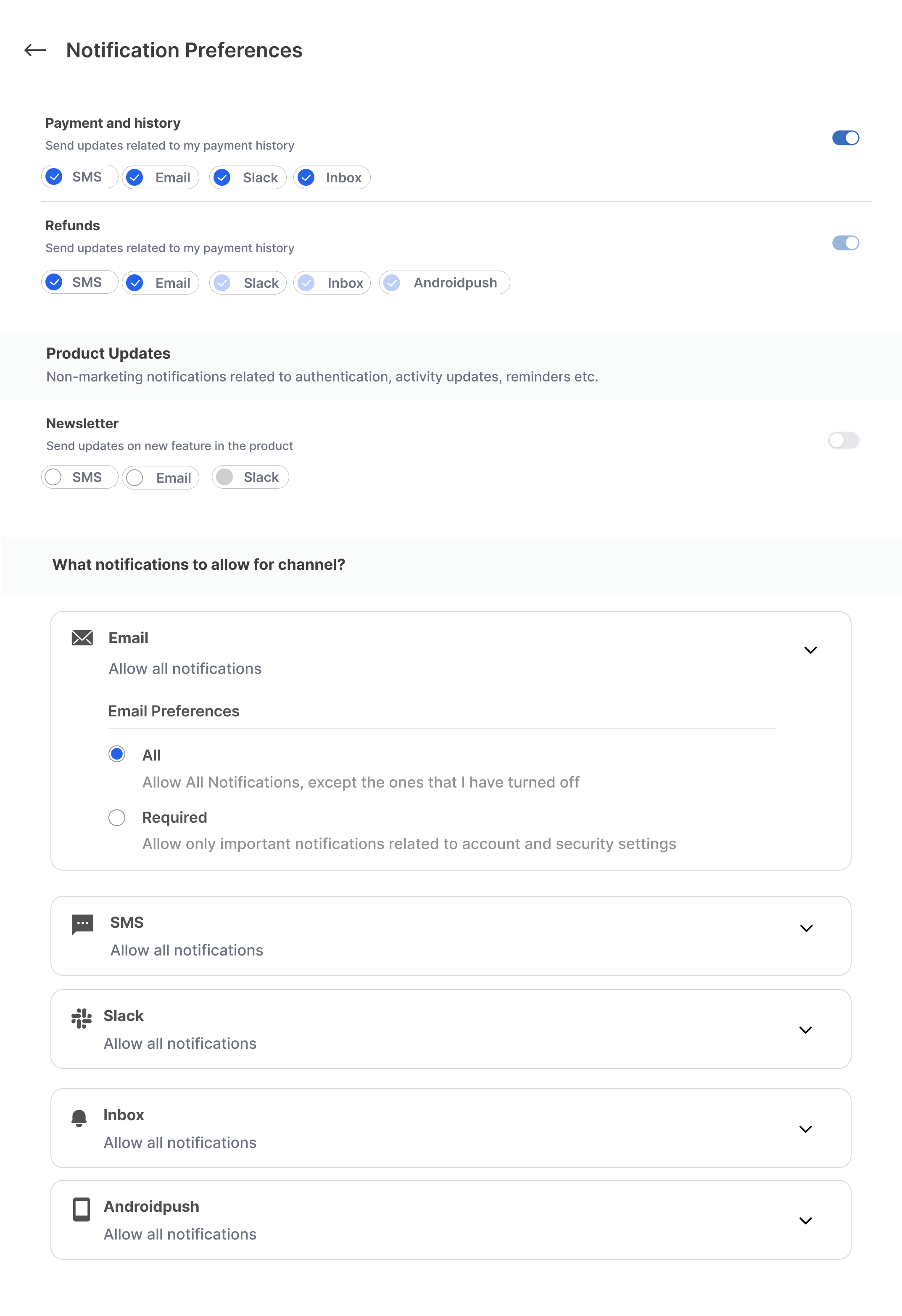902x1316 pixels.
Task: Check Email chip under Newsletter
Action: (135, 478)
